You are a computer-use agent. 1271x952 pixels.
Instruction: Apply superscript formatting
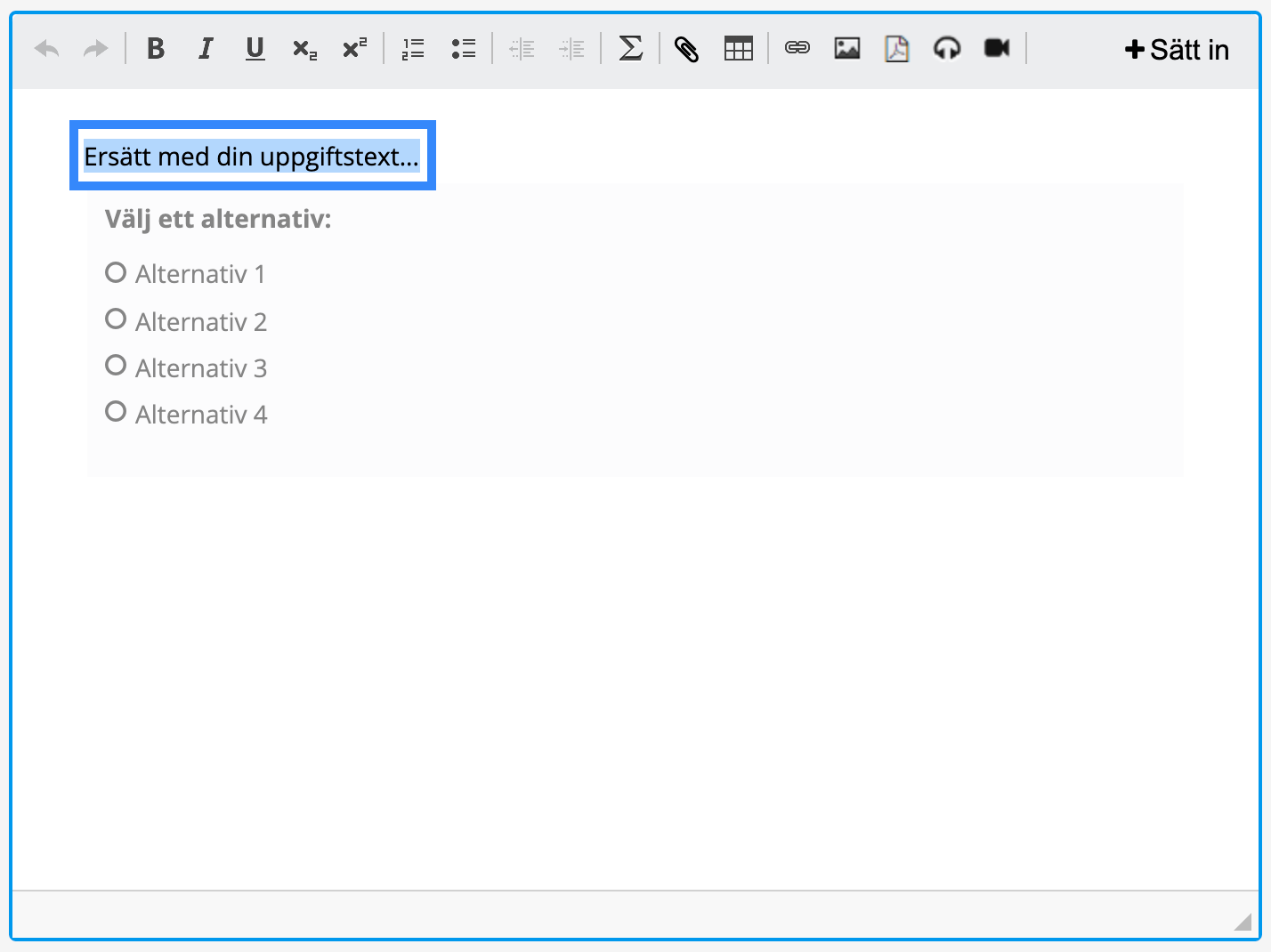coord(354,49)
